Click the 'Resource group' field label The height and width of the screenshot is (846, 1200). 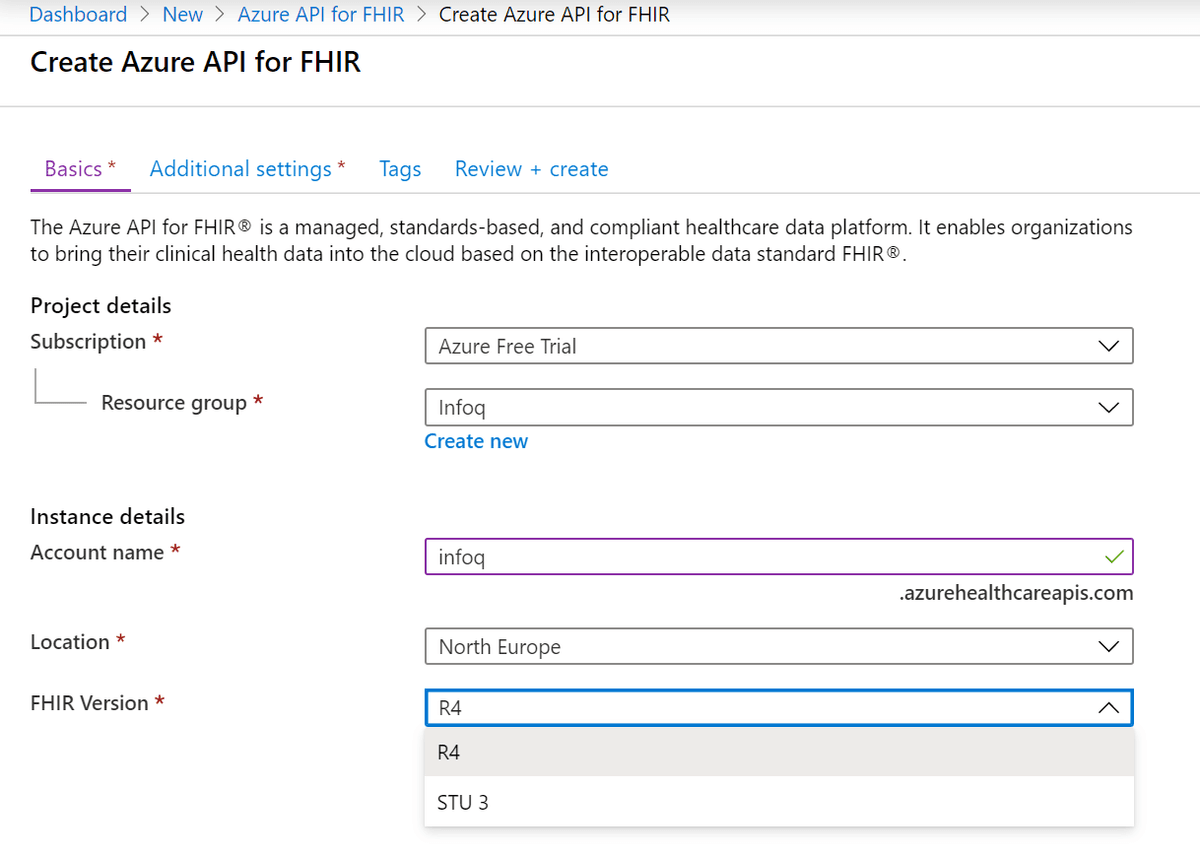click(x=174, y=403)
